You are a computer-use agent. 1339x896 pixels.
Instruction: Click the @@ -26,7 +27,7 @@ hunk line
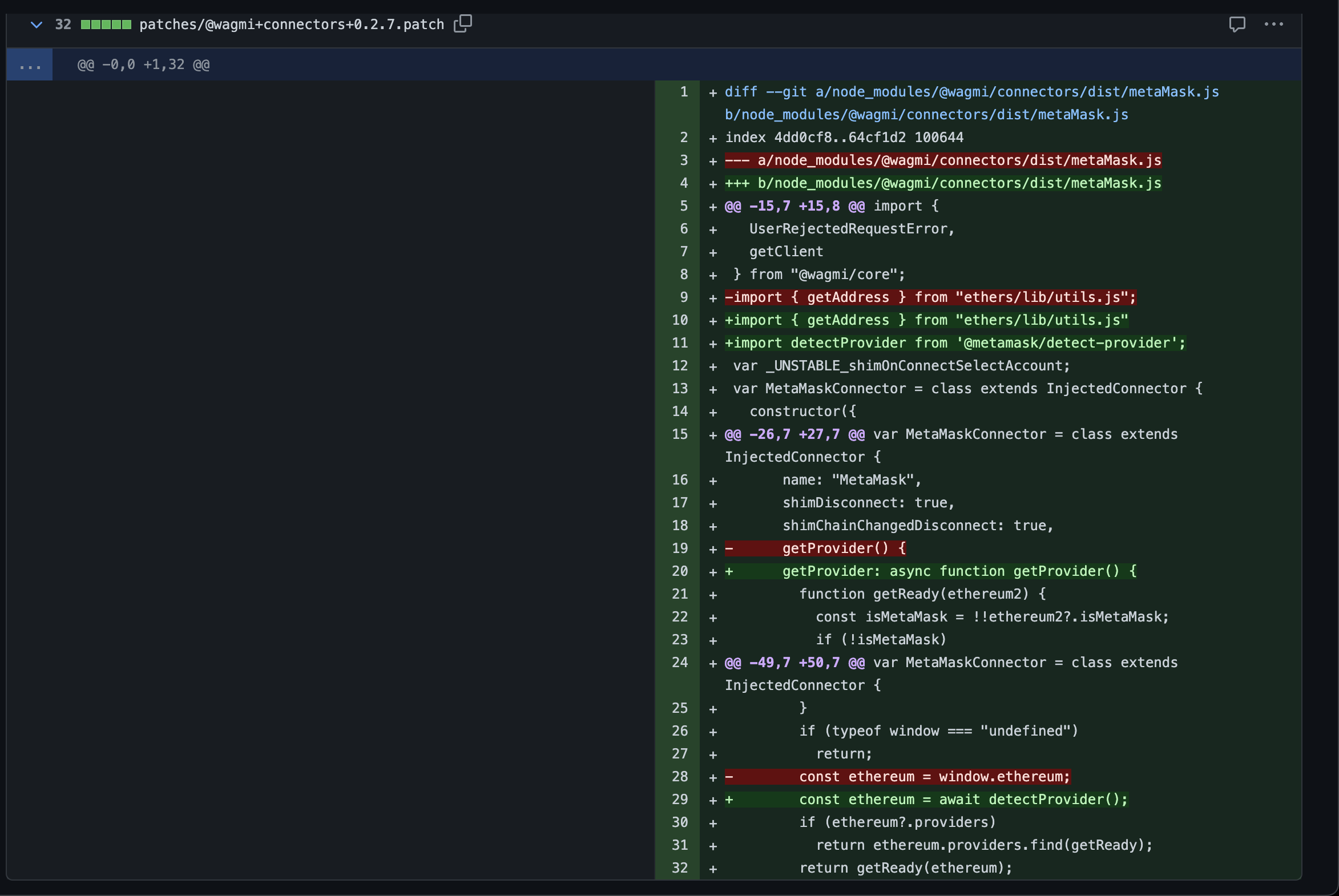[x=950, y=435]
